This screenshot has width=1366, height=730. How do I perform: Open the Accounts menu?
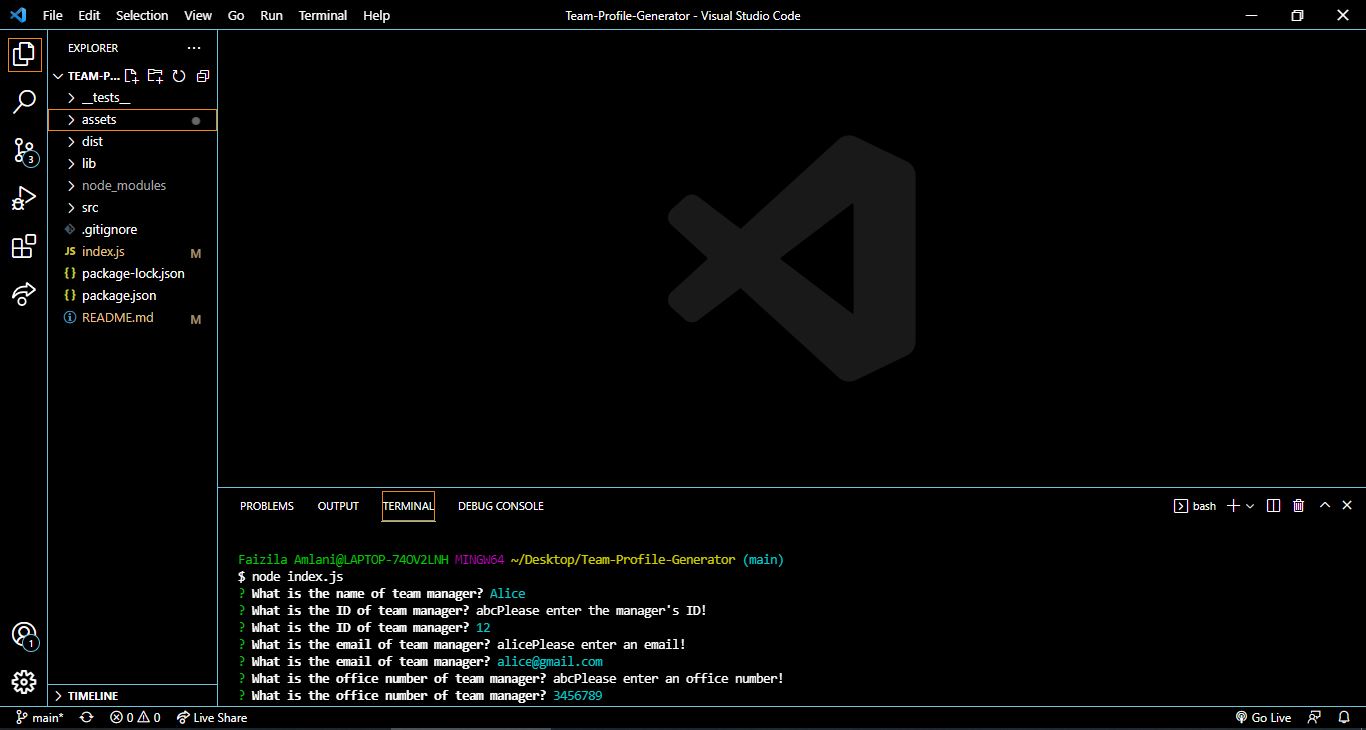pos(24,635)
